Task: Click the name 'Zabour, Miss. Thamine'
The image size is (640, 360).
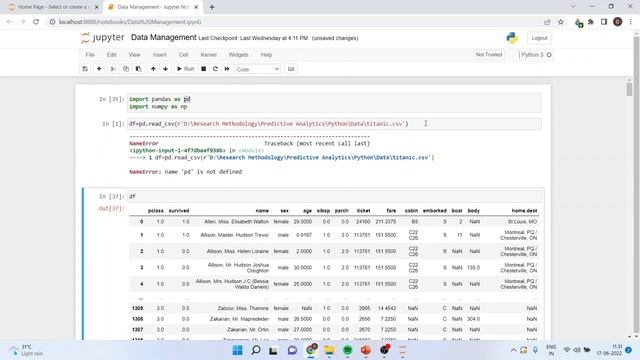Action: (x=243, y=308)
